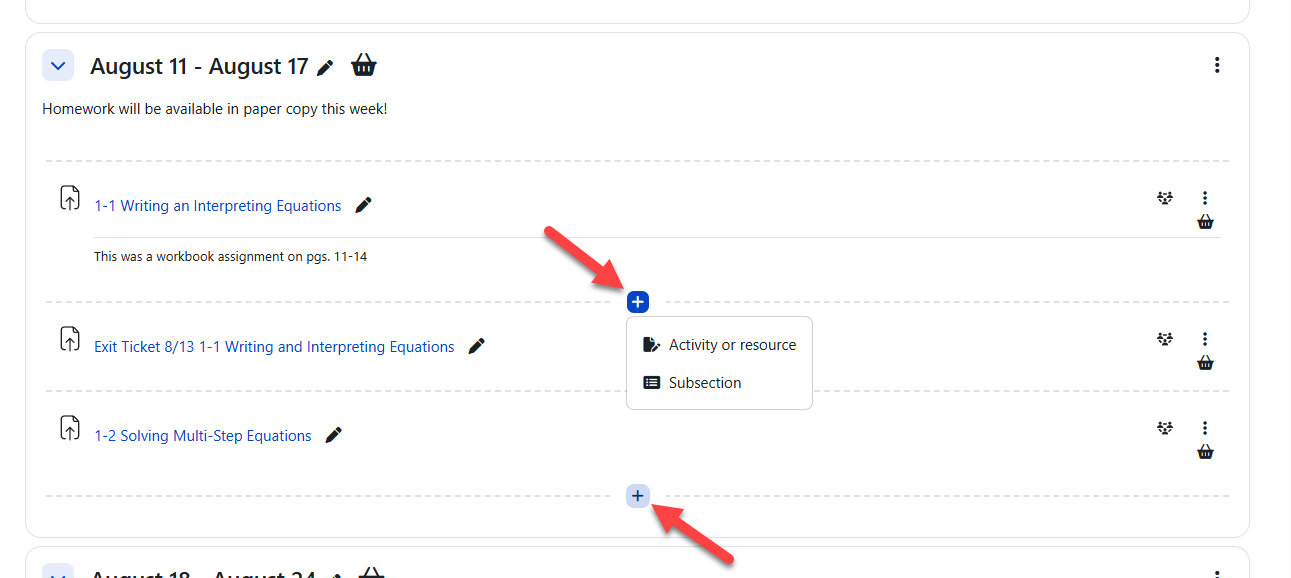
Task: Collapse the August 11 - August 17 section
Action: [x=58, y=66]
